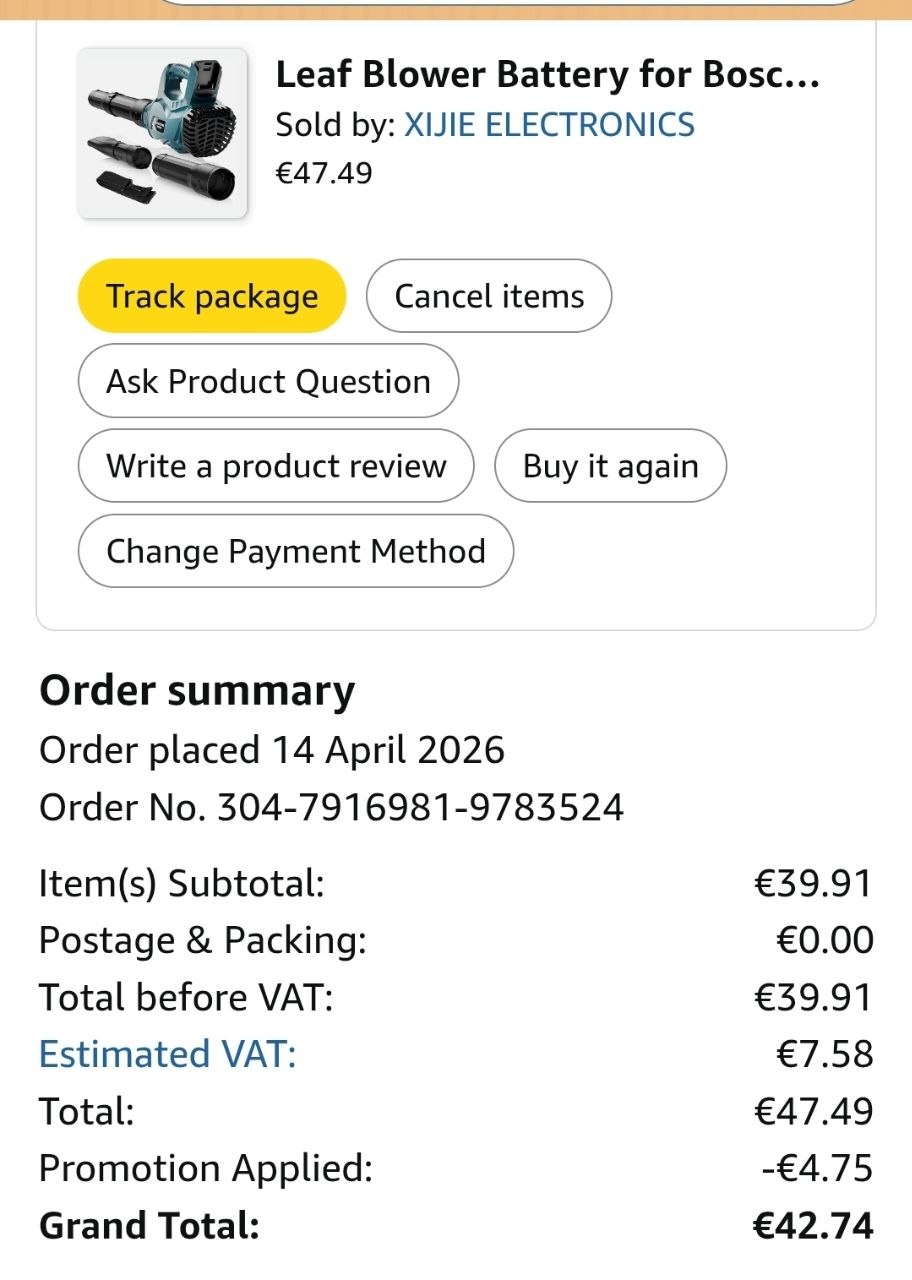Image resolution: width=912 pixels, height=1280 pixels.
Task: Open the Estimated VAT link
Action: point(167,1054)
